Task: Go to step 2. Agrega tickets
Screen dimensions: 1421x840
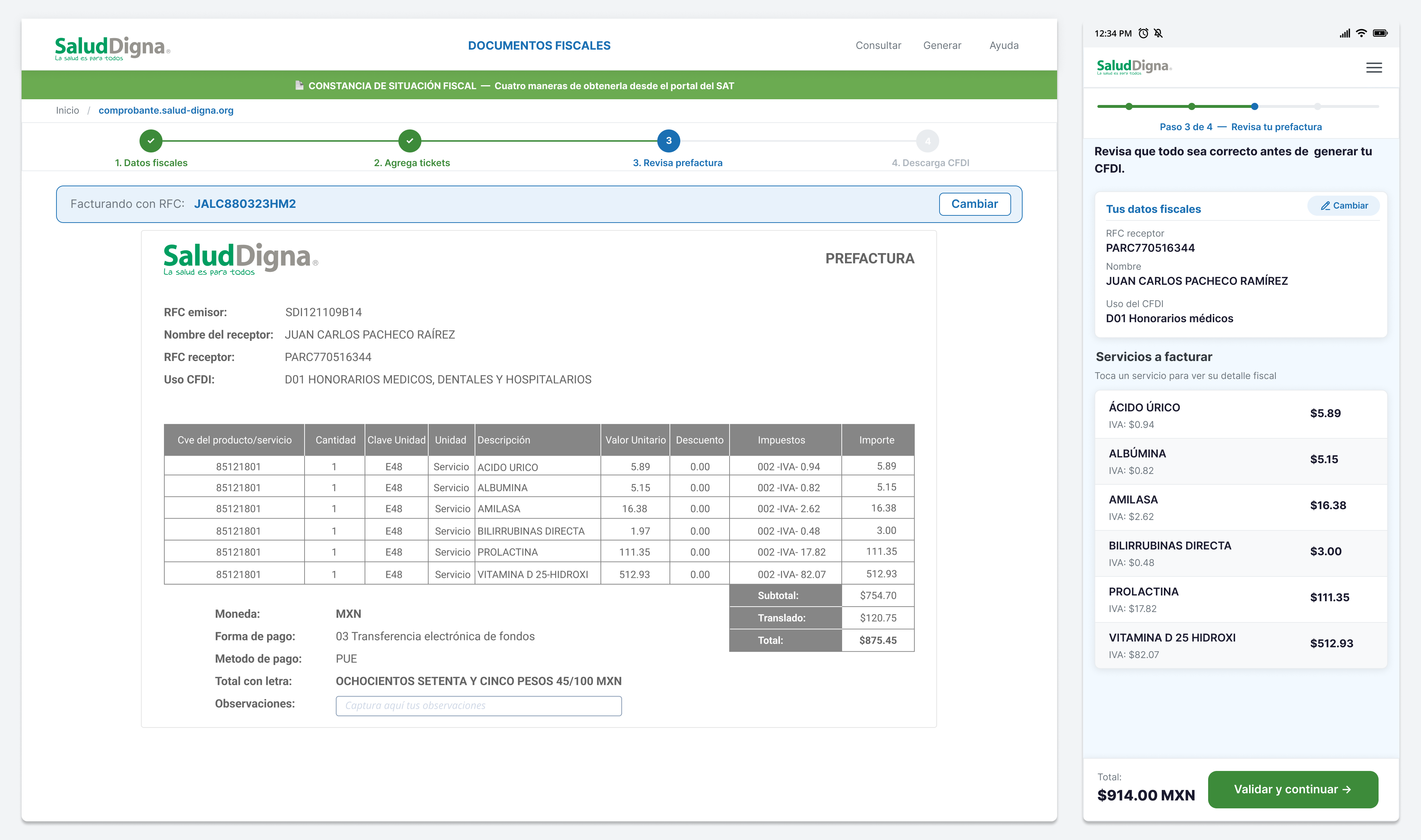Action: pos(412,163)
